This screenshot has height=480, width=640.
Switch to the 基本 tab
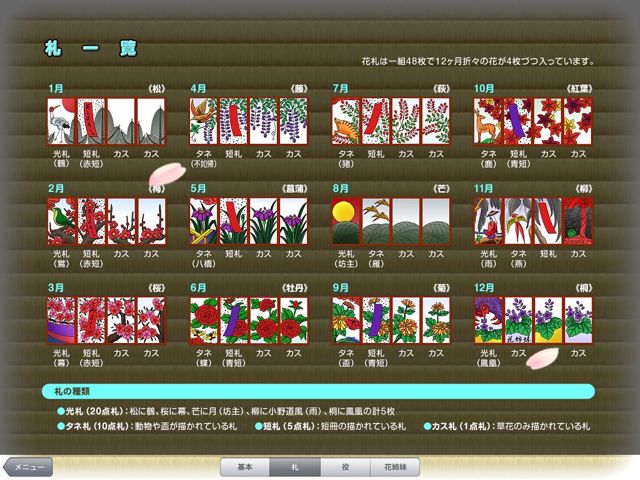[245, 467]
